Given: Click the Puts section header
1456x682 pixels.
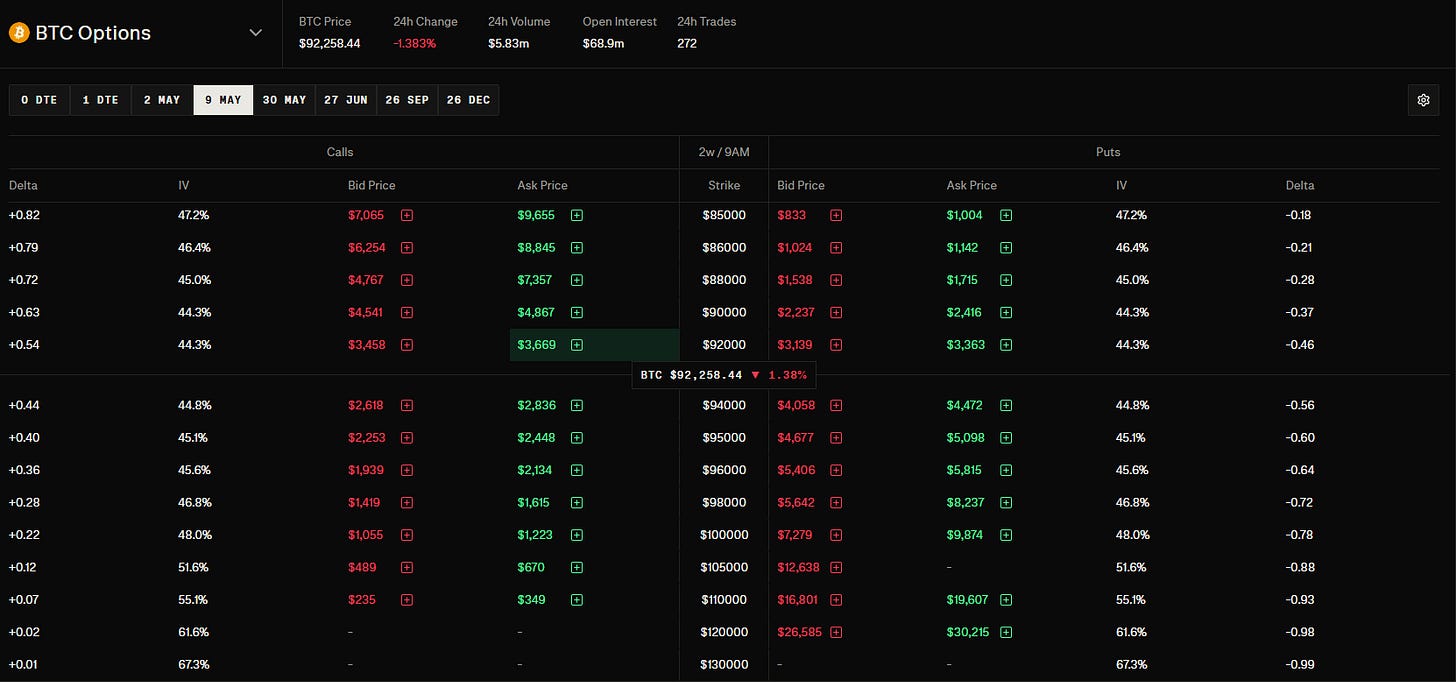Looking at the screenshot, I should [x=1108, y=152].
